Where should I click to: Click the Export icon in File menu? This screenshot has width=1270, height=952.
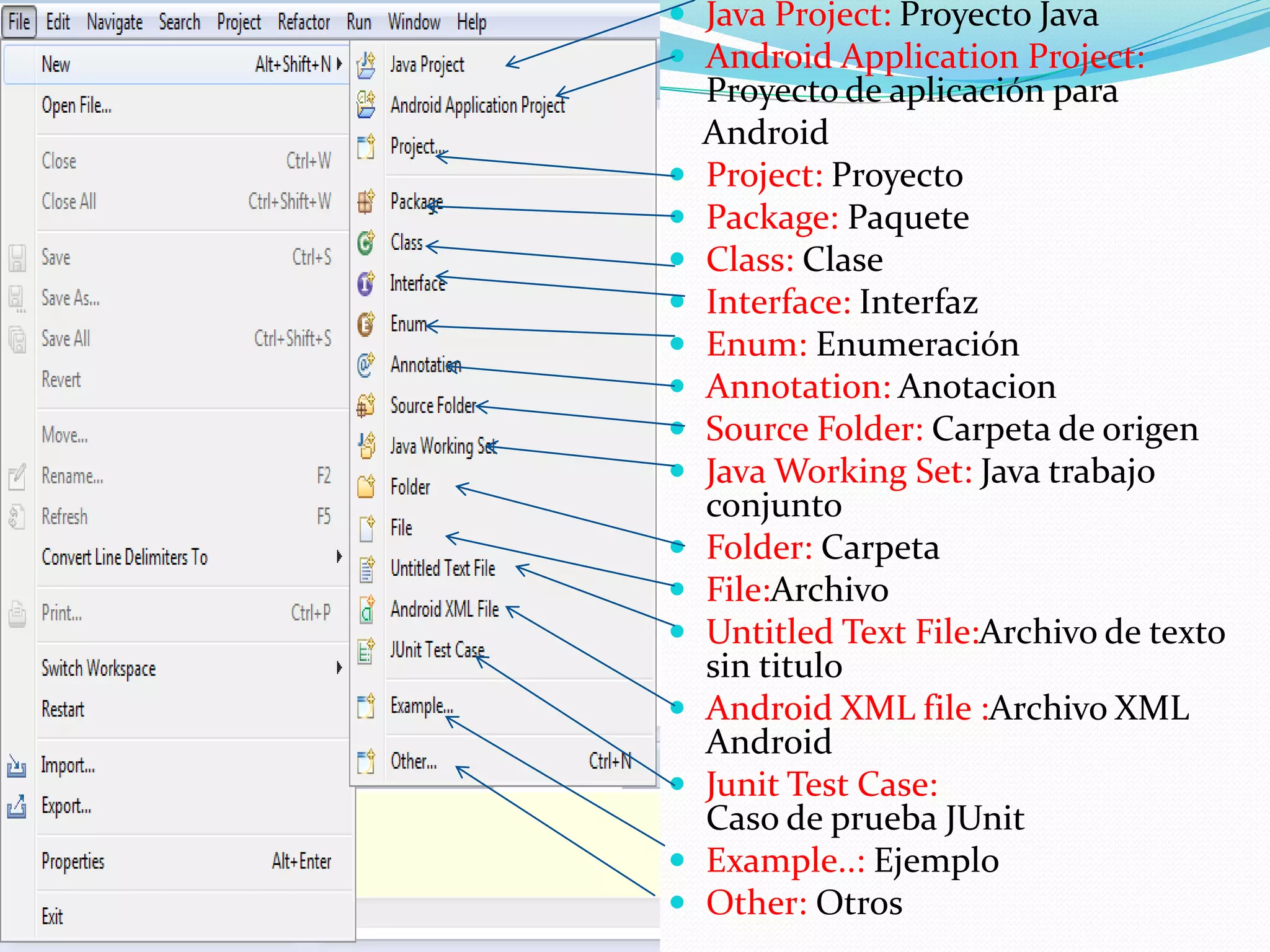[17, 806]
